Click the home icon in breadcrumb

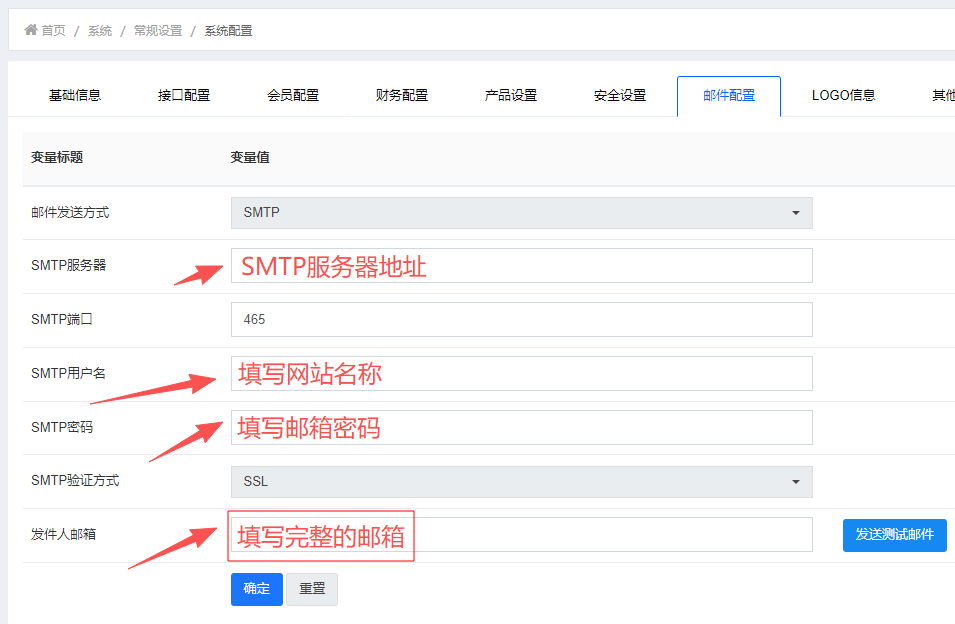pos(30,30)
